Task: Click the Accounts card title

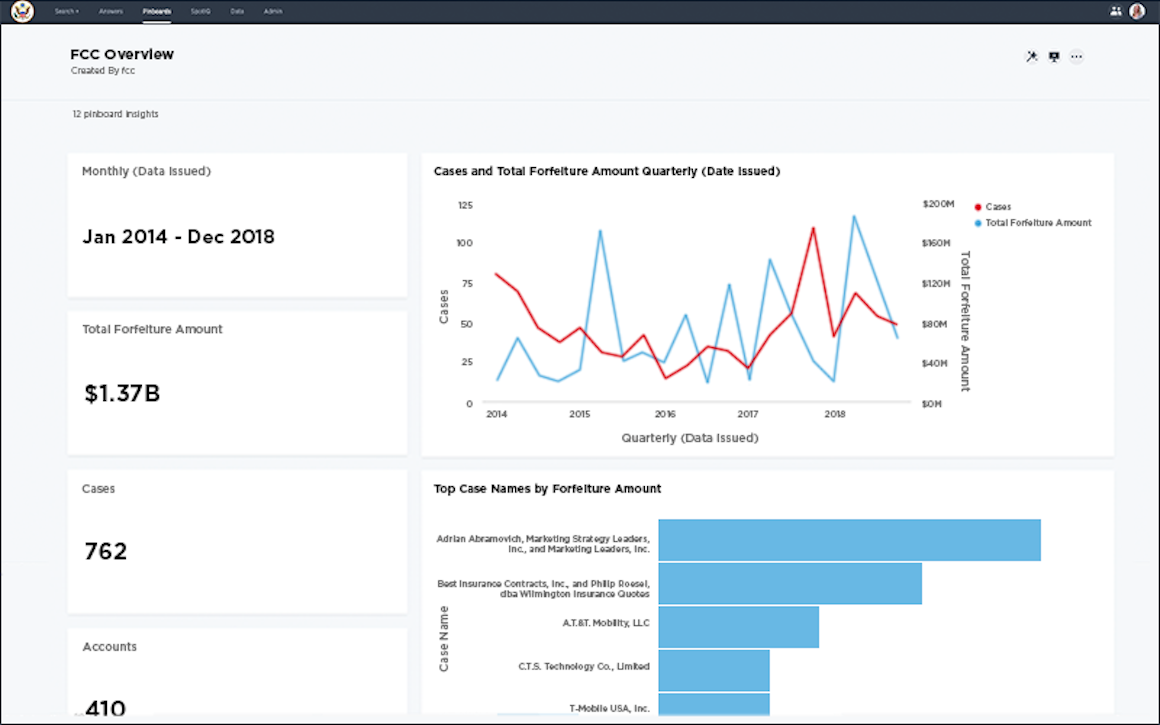Action: pyautogui.click(x=109, y=647)
